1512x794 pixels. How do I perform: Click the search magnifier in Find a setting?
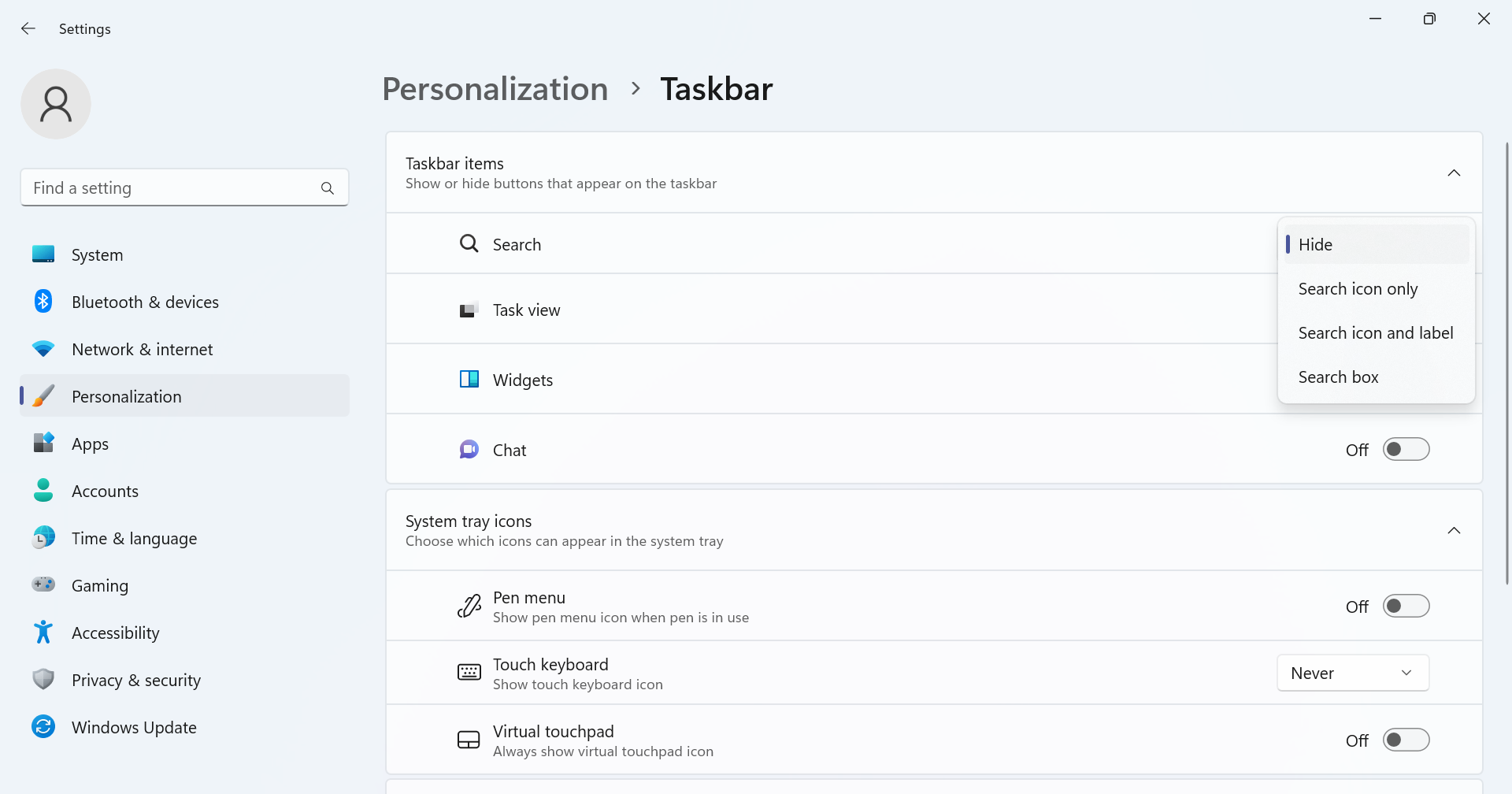click(328, 188)
